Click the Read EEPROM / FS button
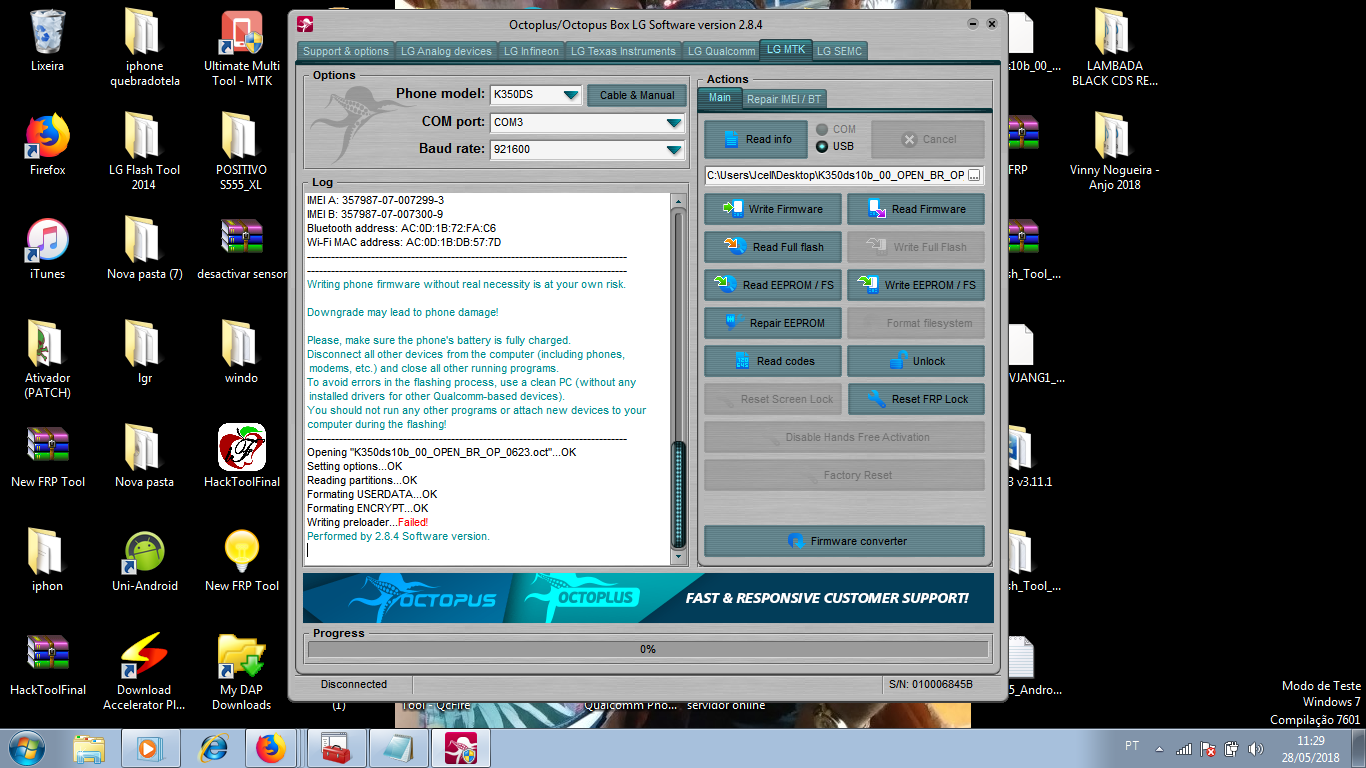 tap(774, 285)
